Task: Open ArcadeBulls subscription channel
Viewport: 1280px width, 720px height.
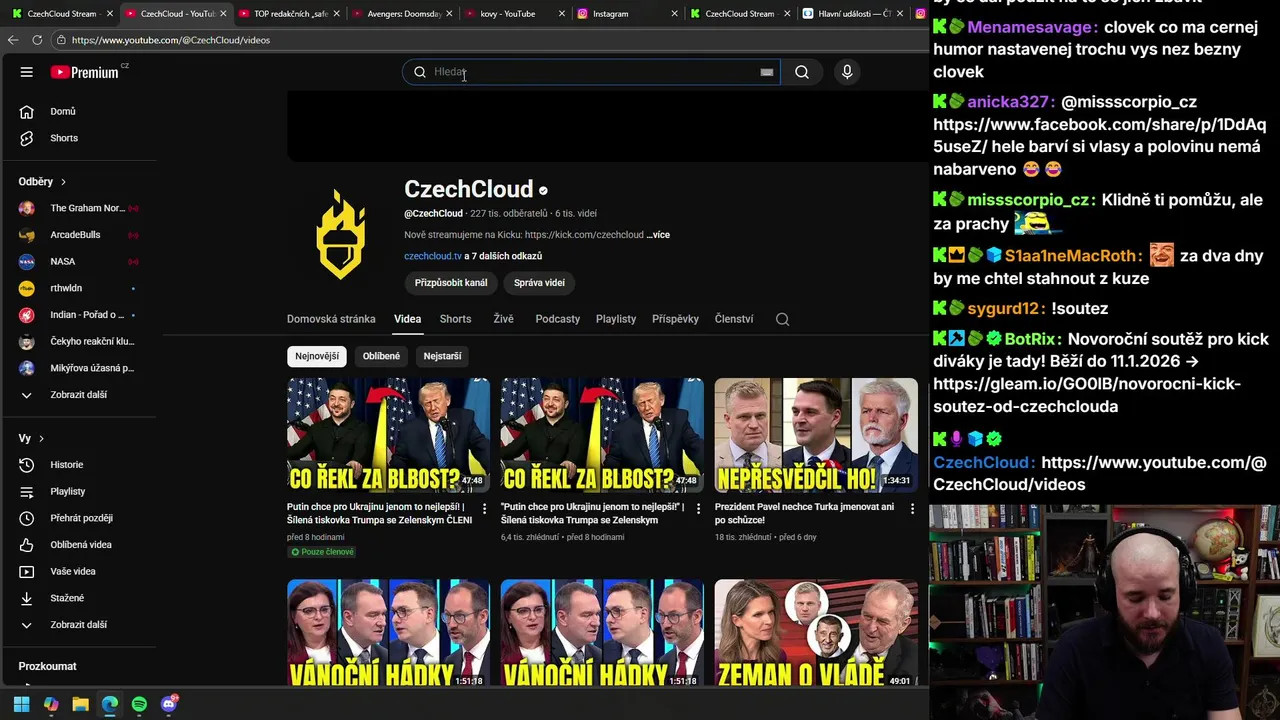Action: (78, 235)
